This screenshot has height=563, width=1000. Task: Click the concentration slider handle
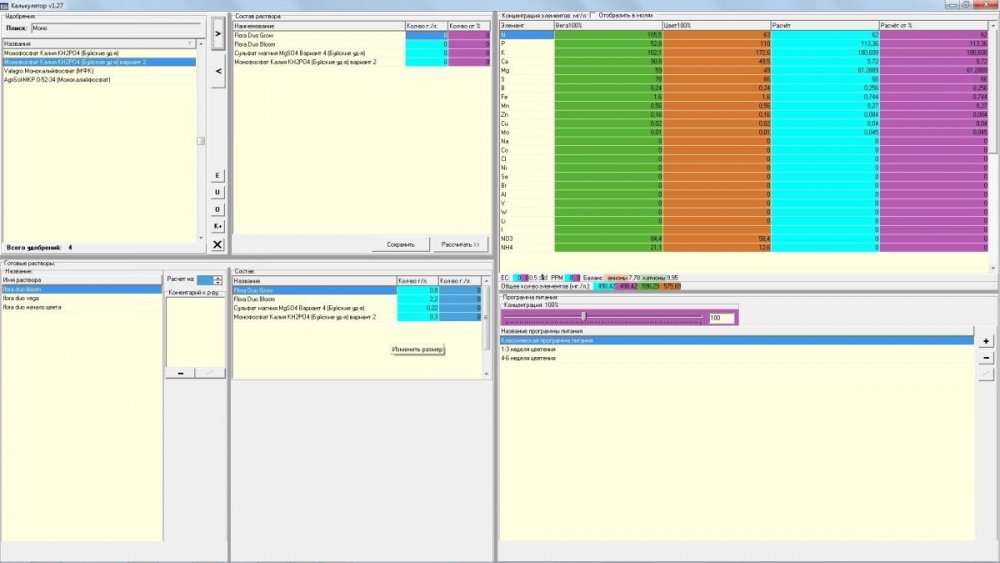point(583,316)
